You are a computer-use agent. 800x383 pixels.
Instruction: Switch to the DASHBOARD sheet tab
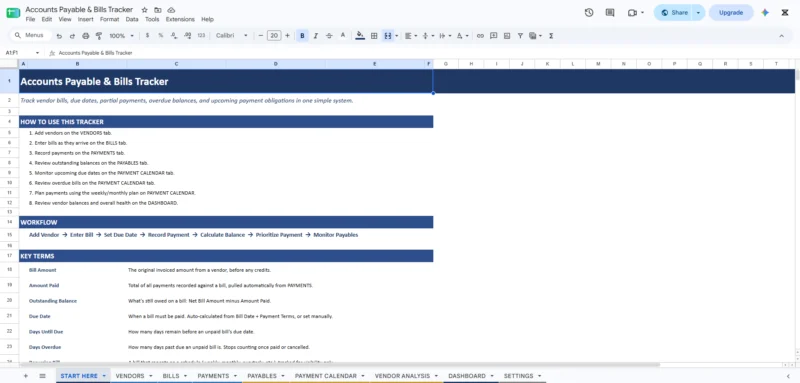(467, 376)
